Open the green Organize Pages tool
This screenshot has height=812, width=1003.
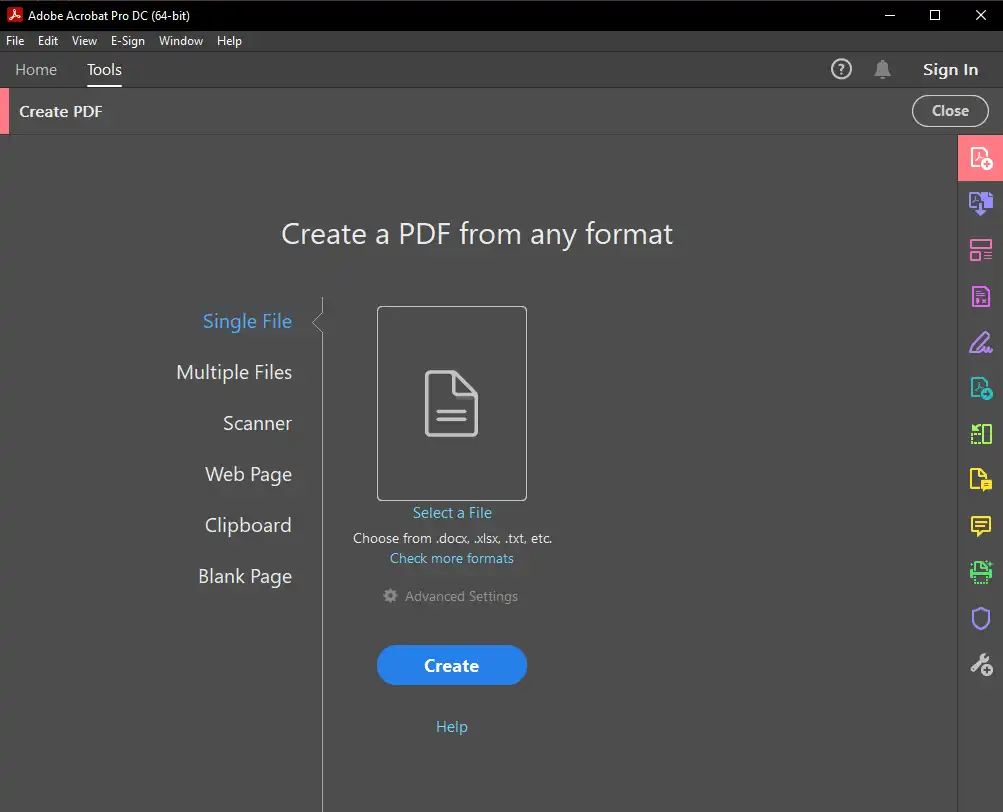tap(981, 434)
